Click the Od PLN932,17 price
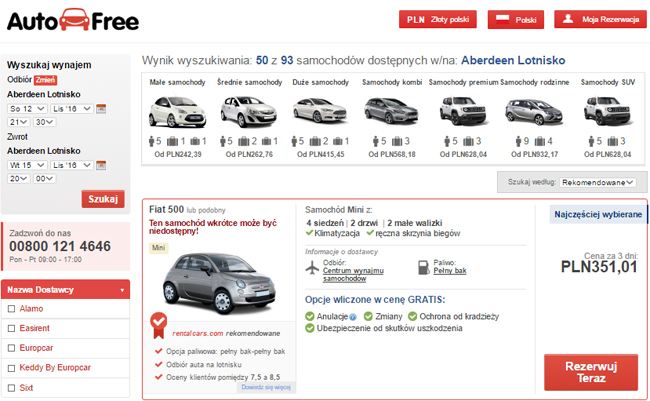The height and width of the screenshot is (401, 650). [x=534, y=154]
